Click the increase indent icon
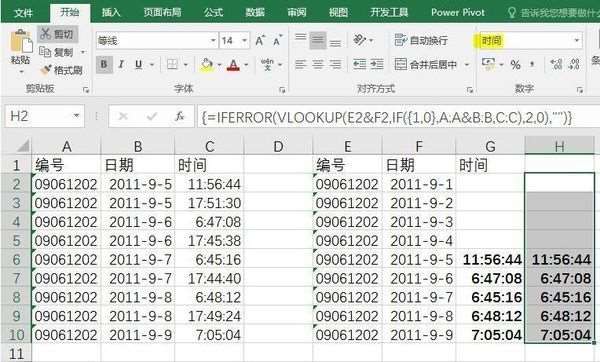Screen dimensions: 600x362 pyautogui.click(x=377, y=64)
